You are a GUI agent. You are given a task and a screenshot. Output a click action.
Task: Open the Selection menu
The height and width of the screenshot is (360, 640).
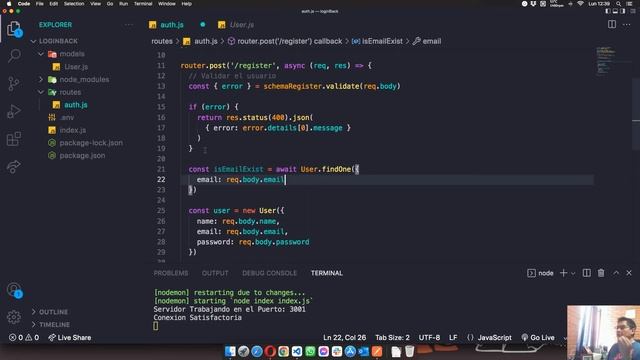point(74,4)
